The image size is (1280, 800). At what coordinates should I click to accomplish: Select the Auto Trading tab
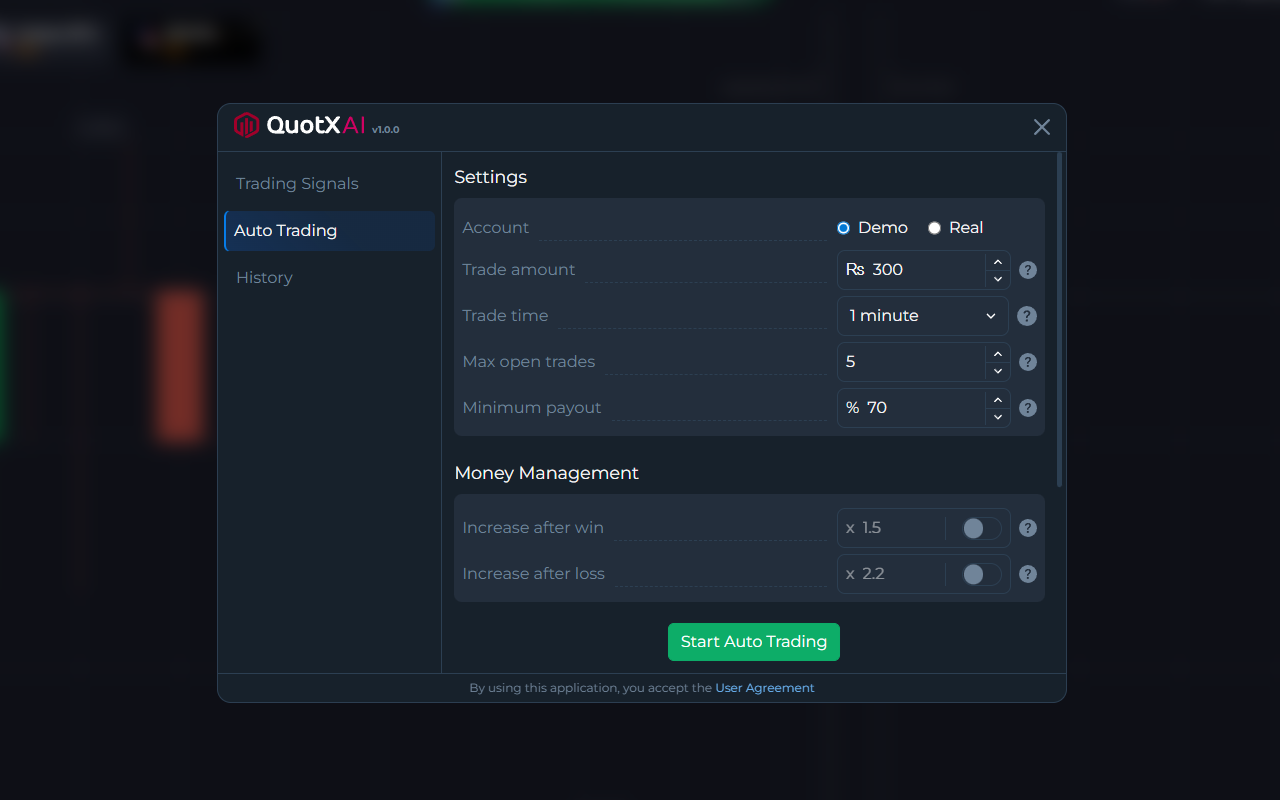tap(330, 231)
